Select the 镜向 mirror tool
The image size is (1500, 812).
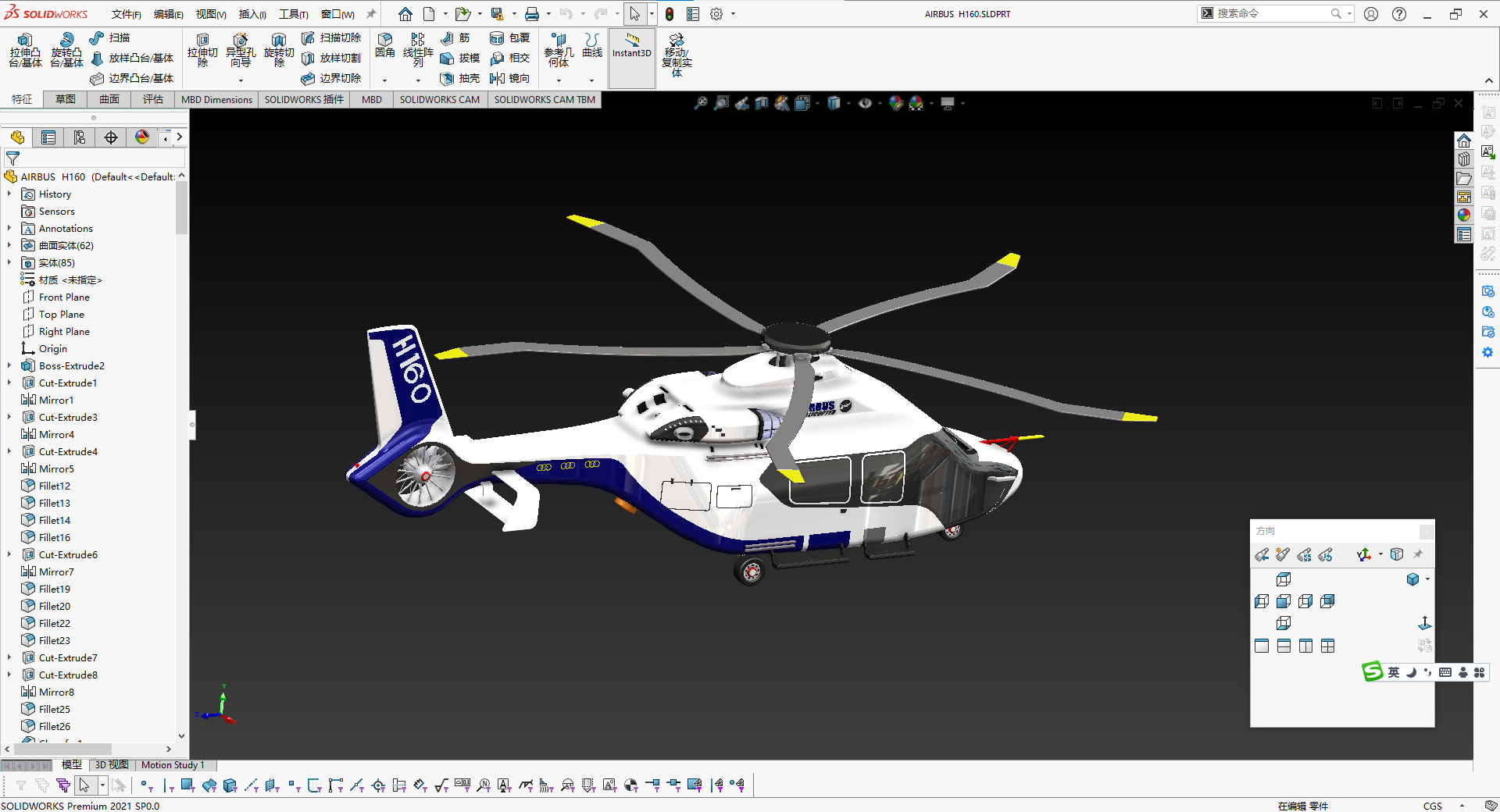[512, 78]
